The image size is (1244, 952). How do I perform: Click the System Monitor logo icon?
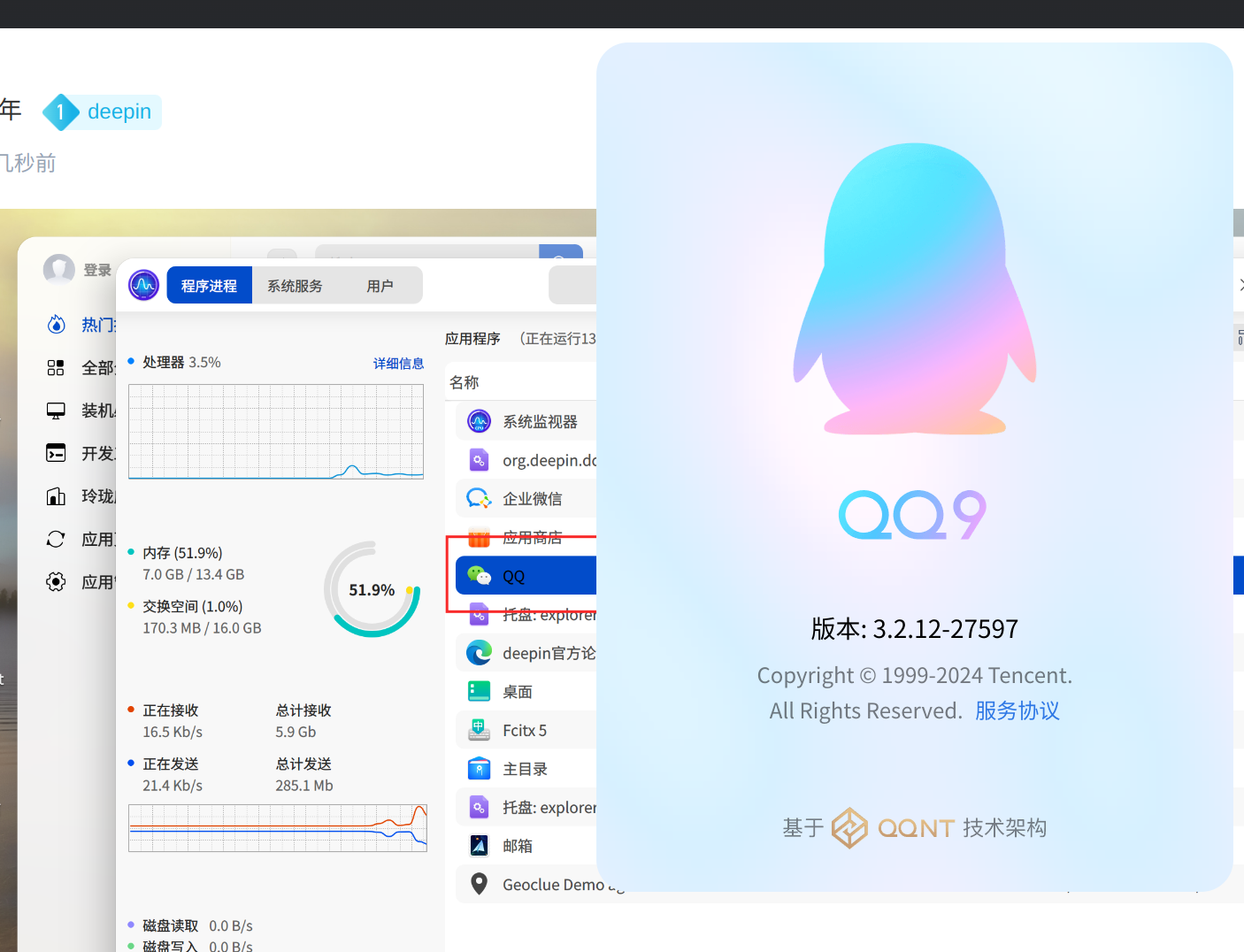[x=143, y=285]
